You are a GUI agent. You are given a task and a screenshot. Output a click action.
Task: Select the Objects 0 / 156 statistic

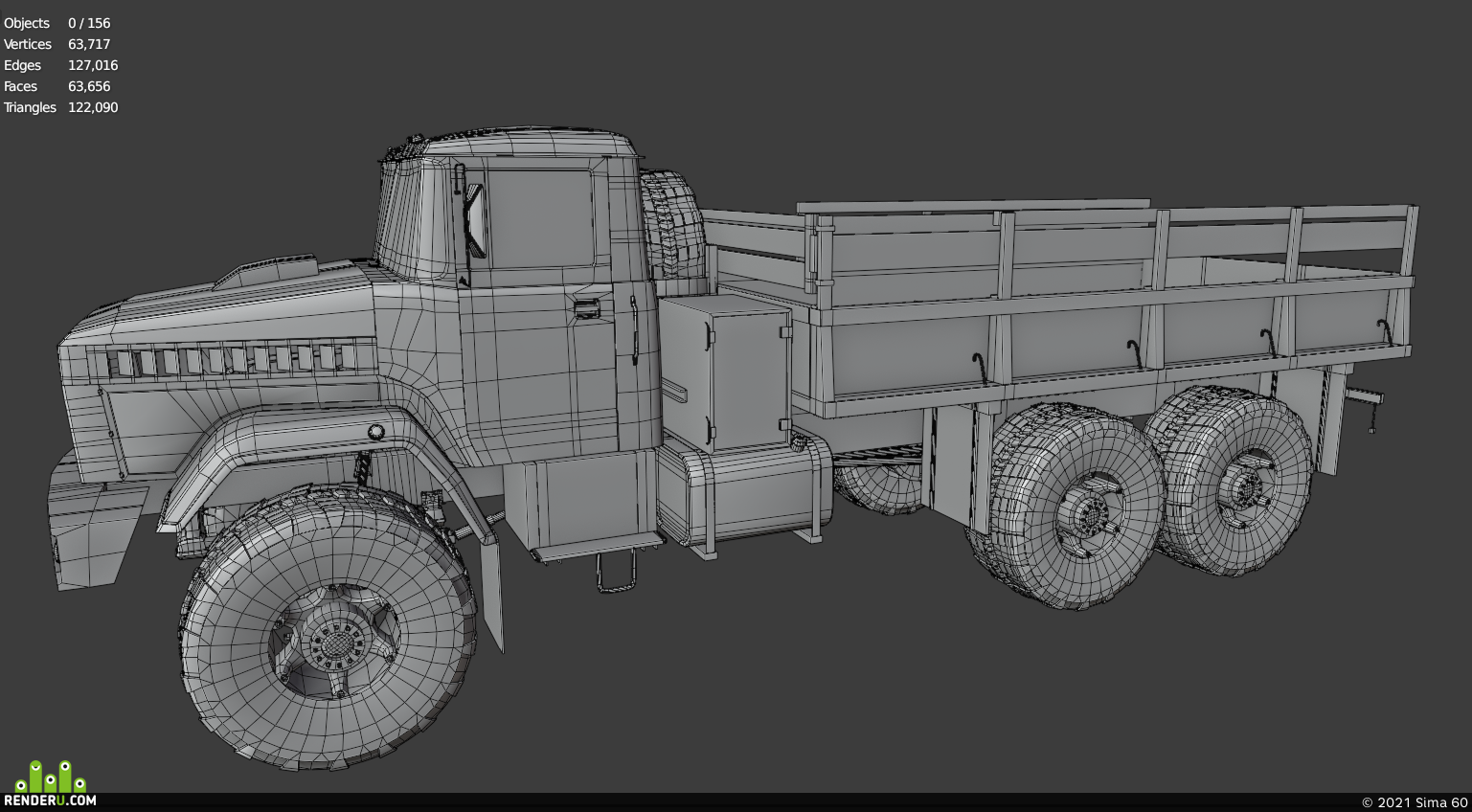click(57, 23)
